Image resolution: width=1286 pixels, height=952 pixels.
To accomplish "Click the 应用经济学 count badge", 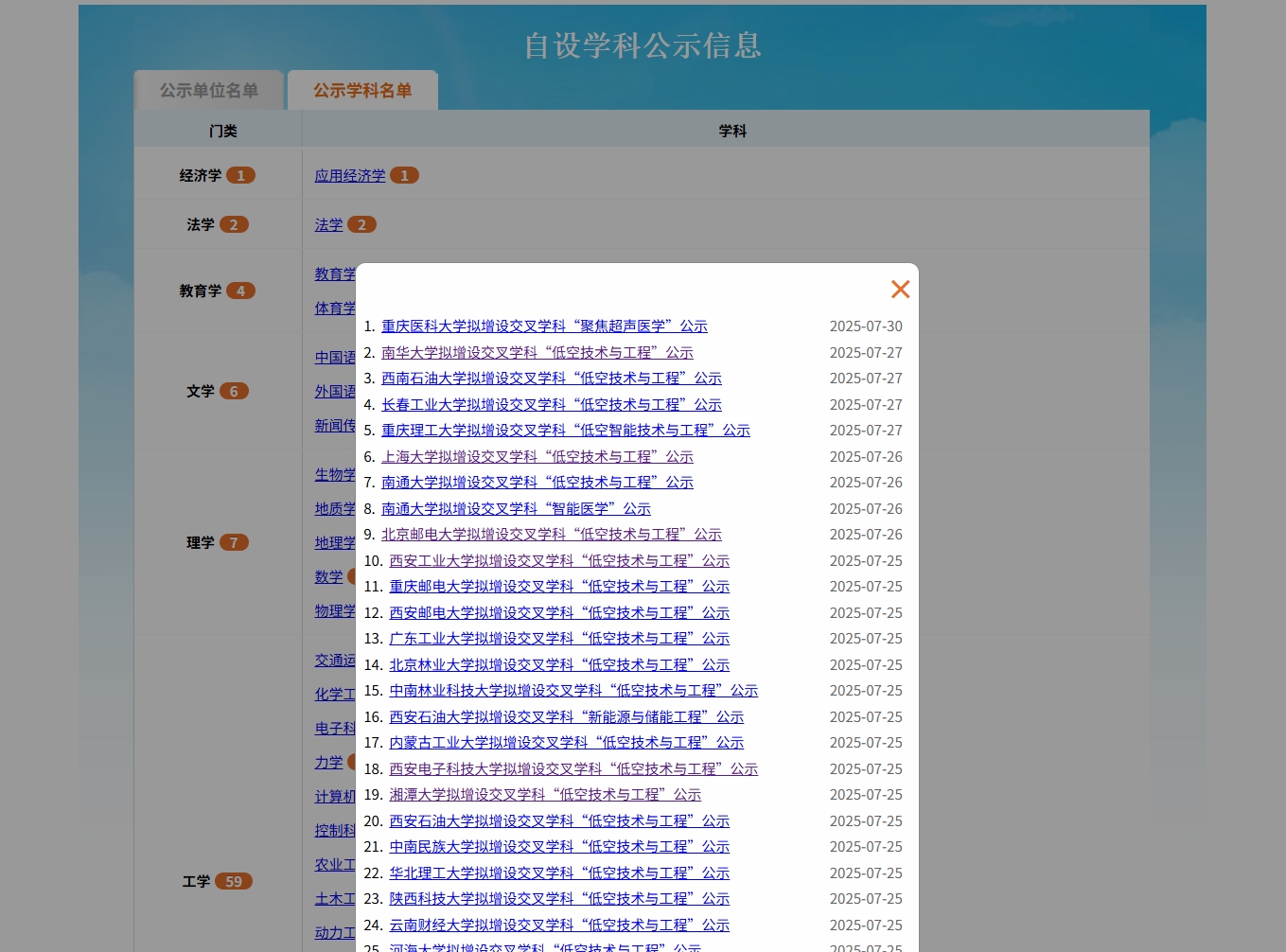I will click(x=404, y=176).
